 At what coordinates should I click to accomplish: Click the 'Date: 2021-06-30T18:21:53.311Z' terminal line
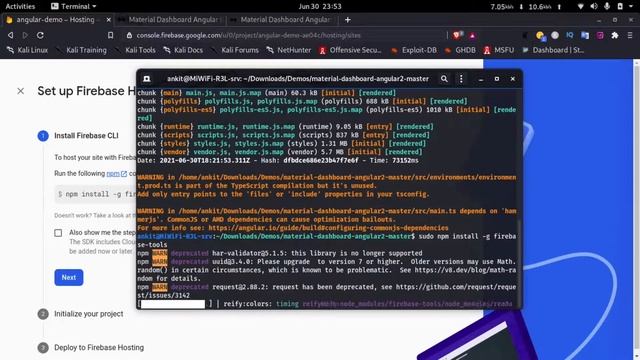(x=278, y=160)
